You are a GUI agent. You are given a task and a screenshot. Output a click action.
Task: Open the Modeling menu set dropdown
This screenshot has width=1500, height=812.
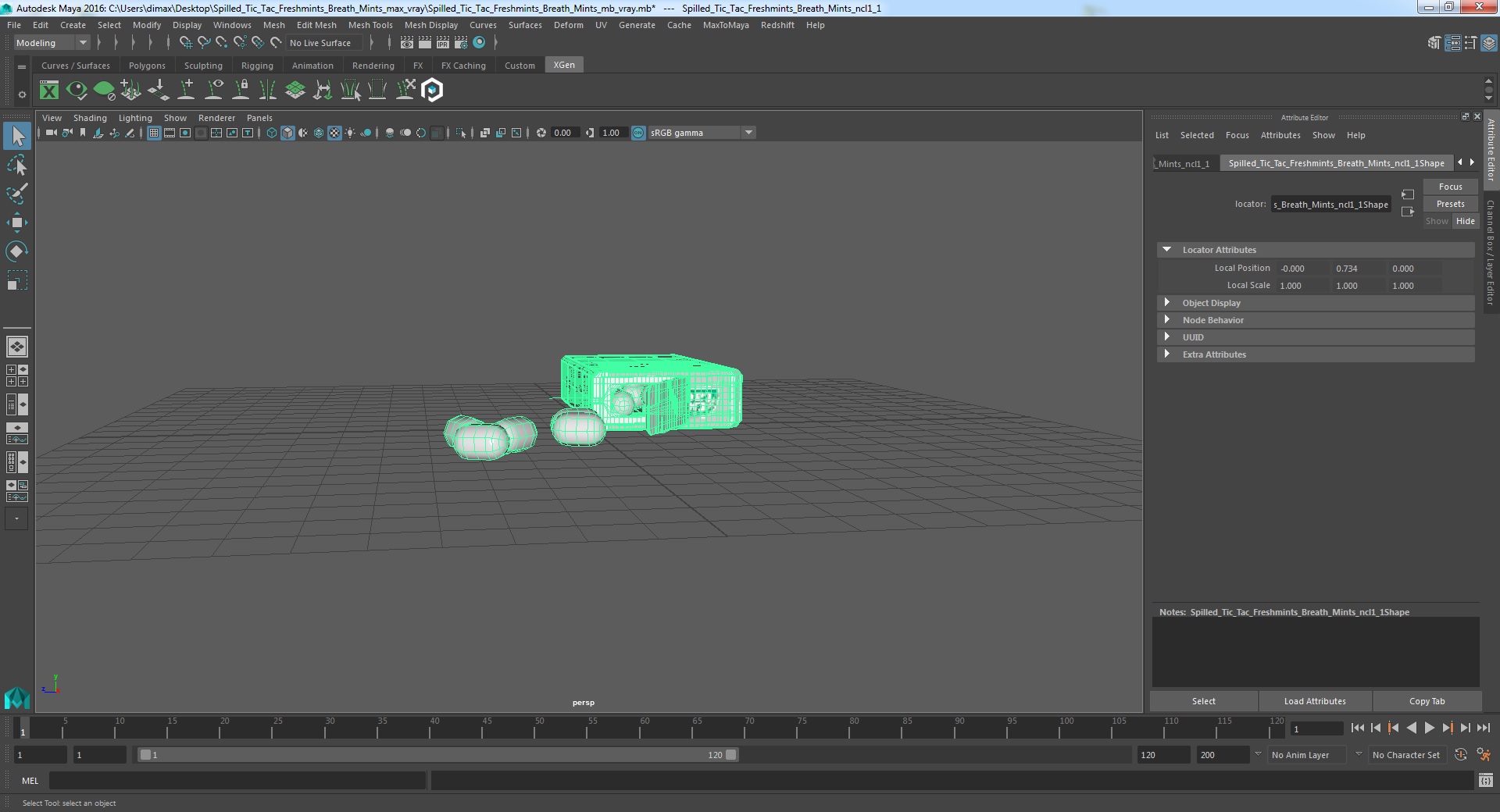coord(52,43)
